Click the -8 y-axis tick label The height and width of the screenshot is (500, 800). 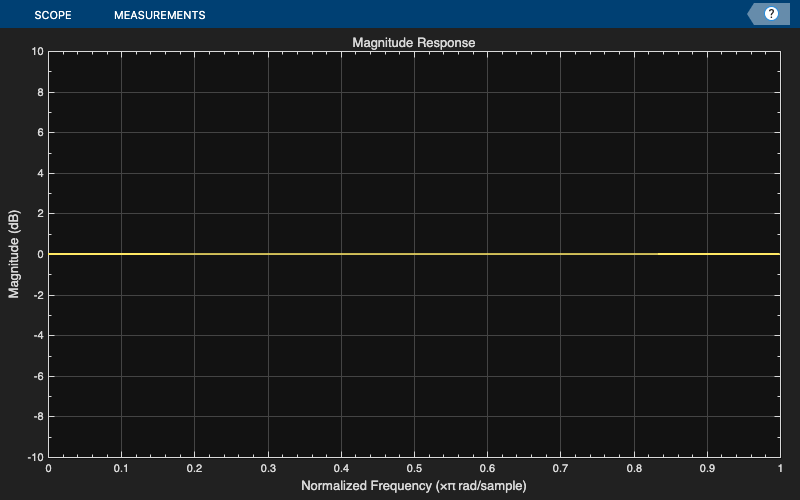coord(38,416)
